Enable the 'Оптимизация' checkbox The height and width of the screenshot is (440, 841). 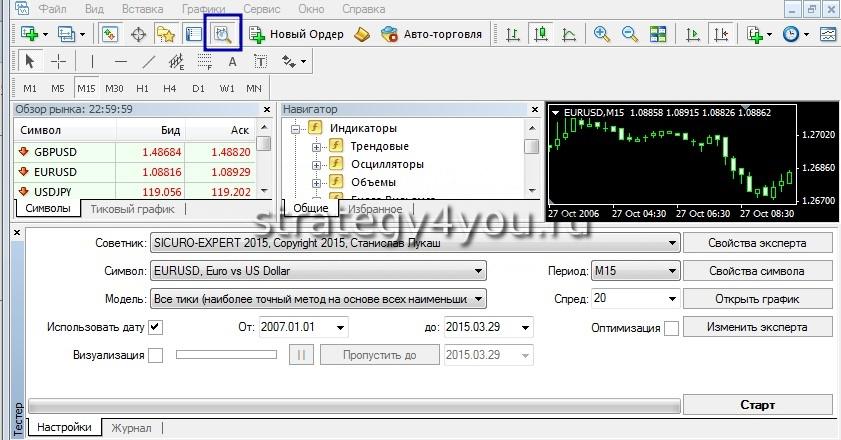pos(672,327)
